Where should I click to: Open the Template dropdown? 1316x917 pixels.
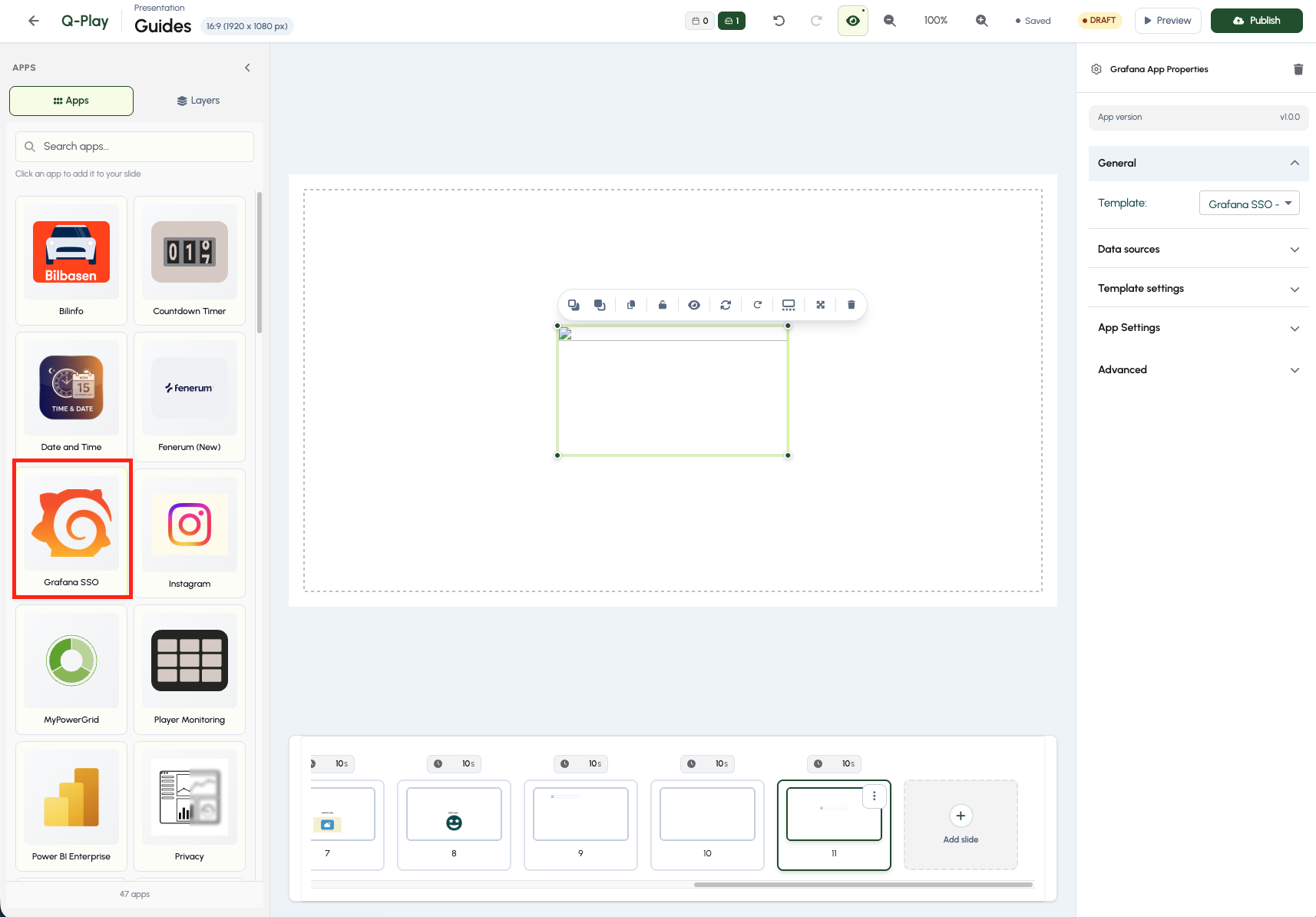(1249, 203)
